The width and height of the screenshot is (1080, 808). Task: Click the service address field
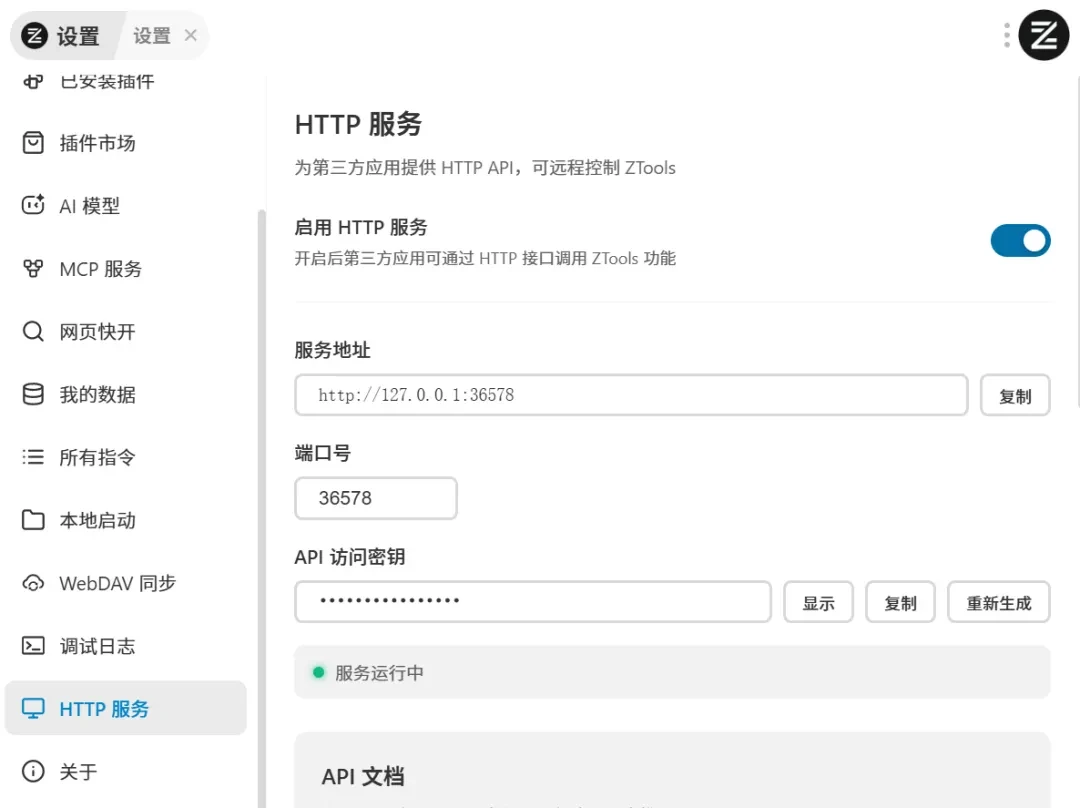click(x=631, y=395)
